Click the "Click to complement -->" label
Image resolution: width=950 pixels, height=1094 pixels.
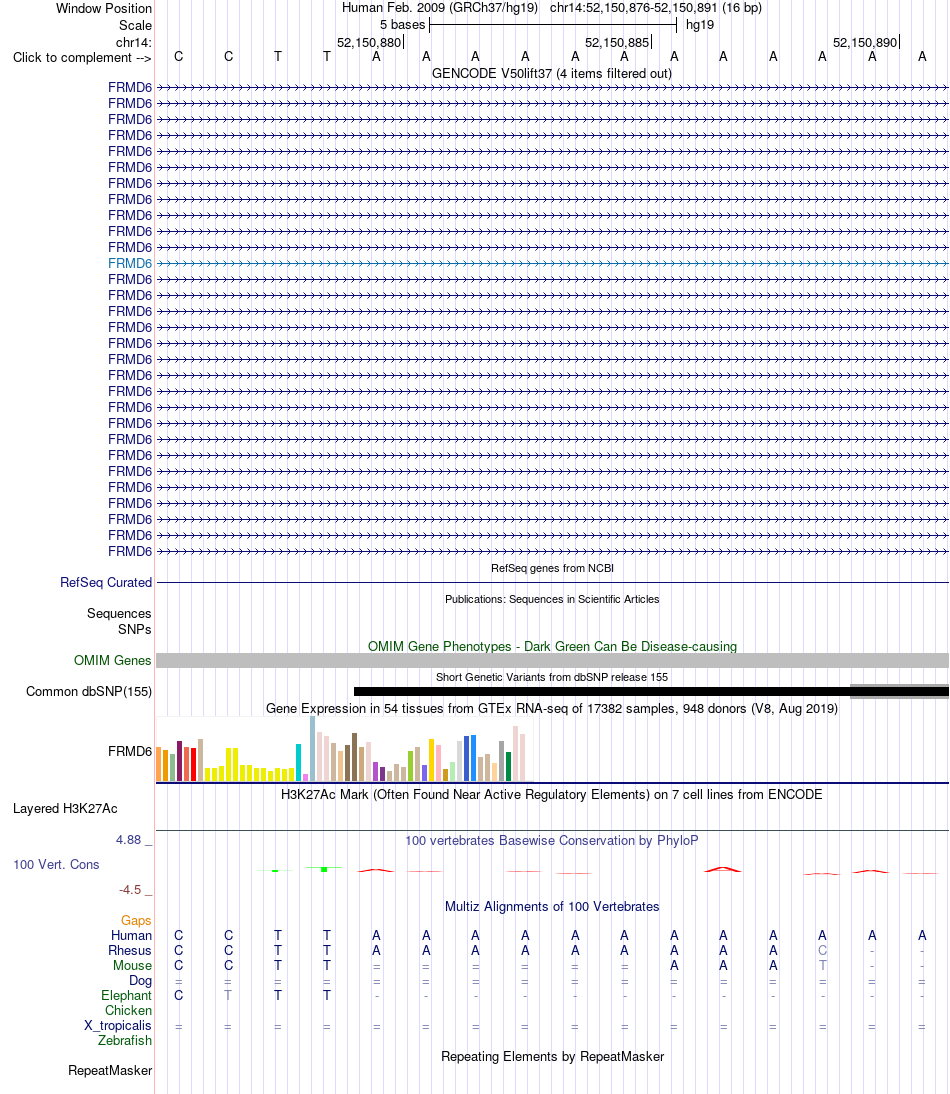[82, 57]
